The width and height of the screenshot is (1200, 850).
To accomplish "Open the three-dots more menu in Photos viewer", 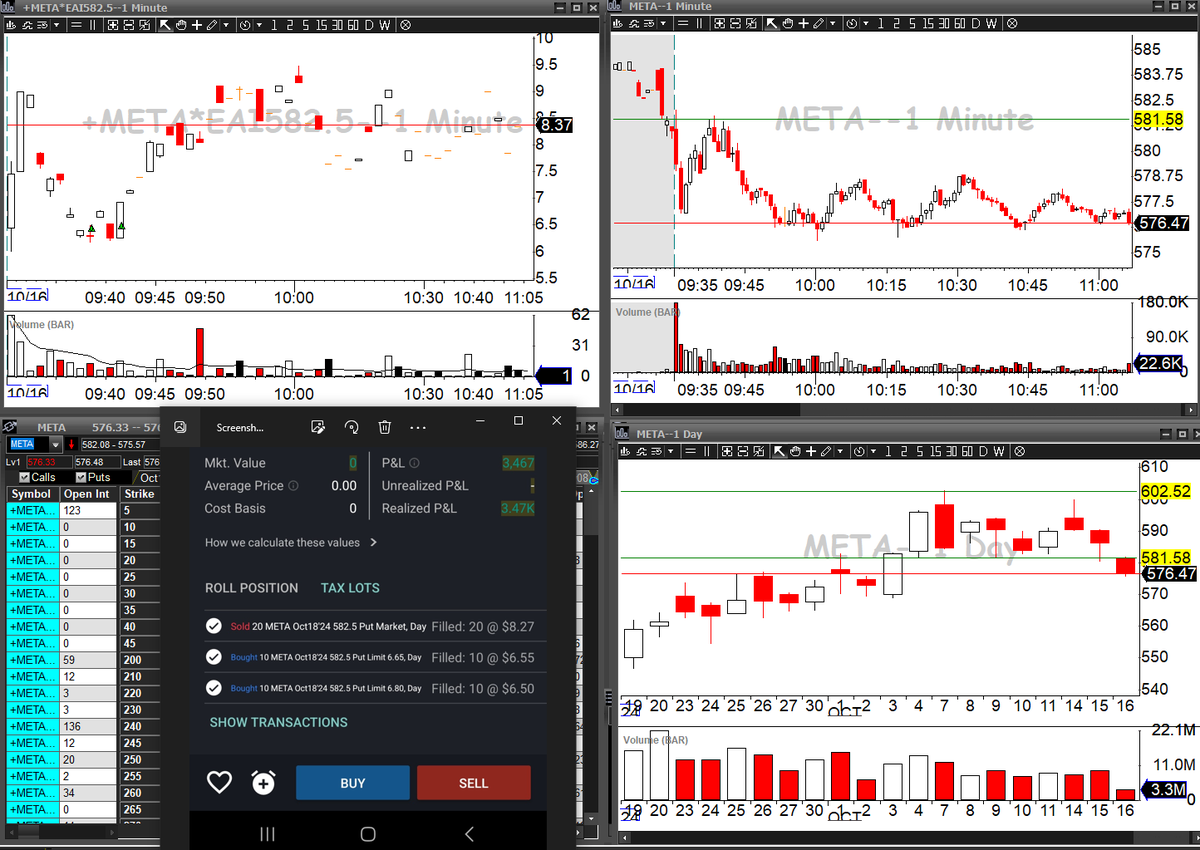I will pyautogui.click(x=418, y=427).
